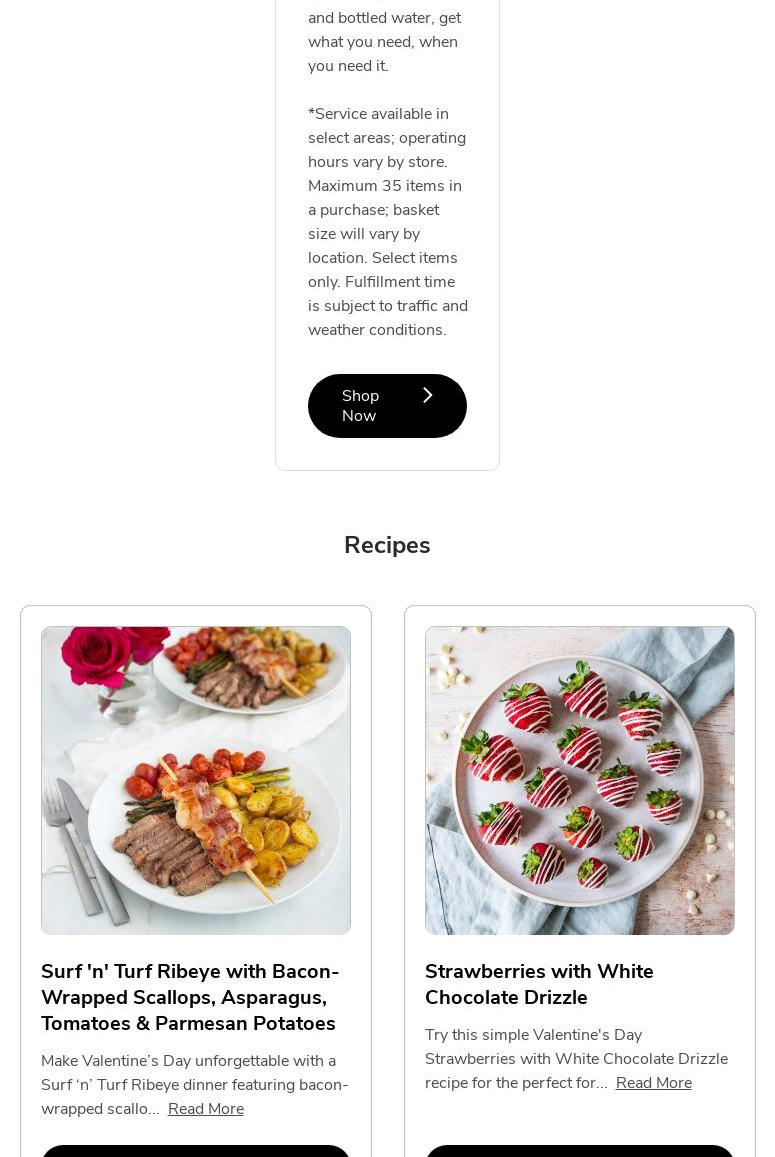The image size is (775, 1157).
Task: Click the Maximum 35 items disclaimer line
Action: coord(385,185)
